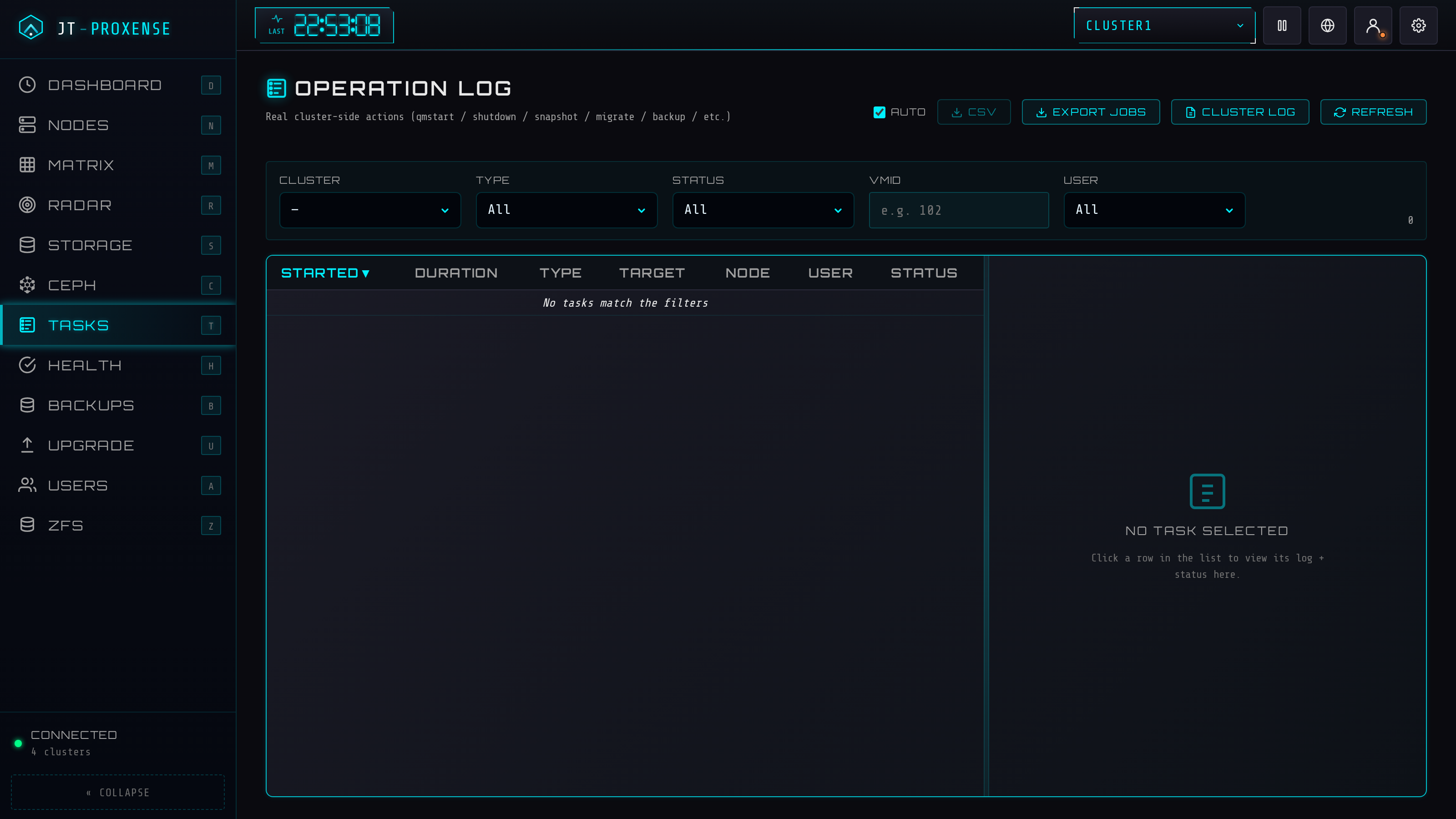Open settings gear icon
Image resolution: width=1456 pixels, height=819 pixels.
[x=1419, y=25]
